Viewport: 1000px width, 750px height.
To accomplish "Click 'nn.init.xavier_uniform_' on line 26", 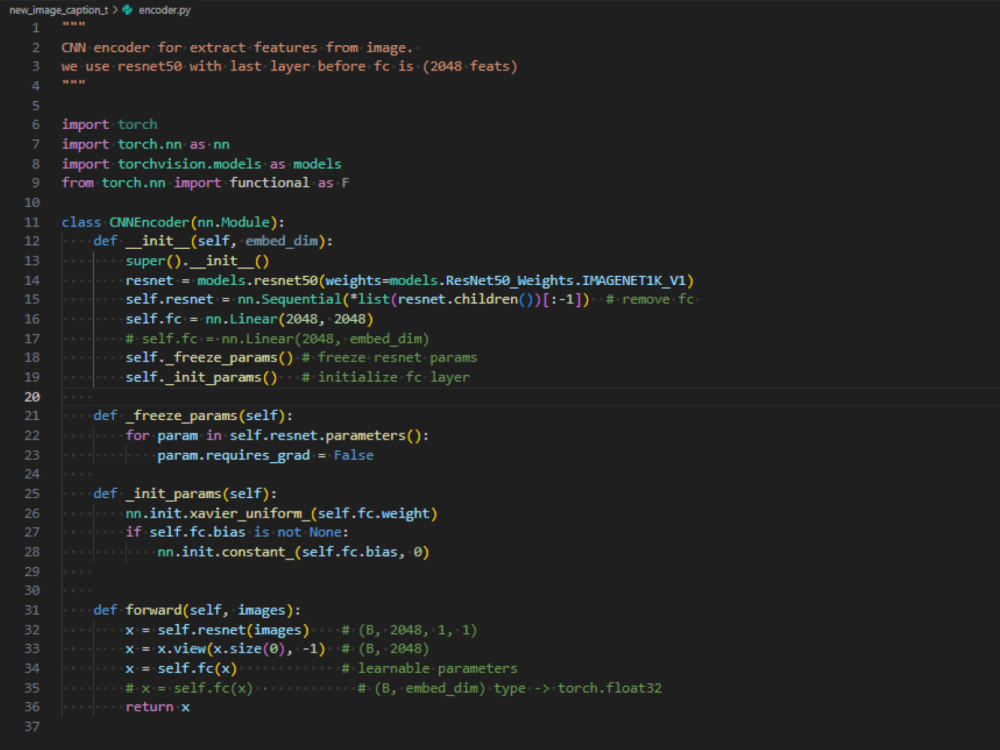I will tap(217, 513).
